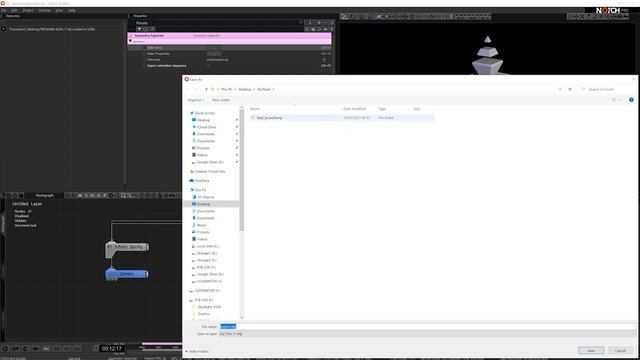Create a New folder in the dialog

[x=221, y=100]
